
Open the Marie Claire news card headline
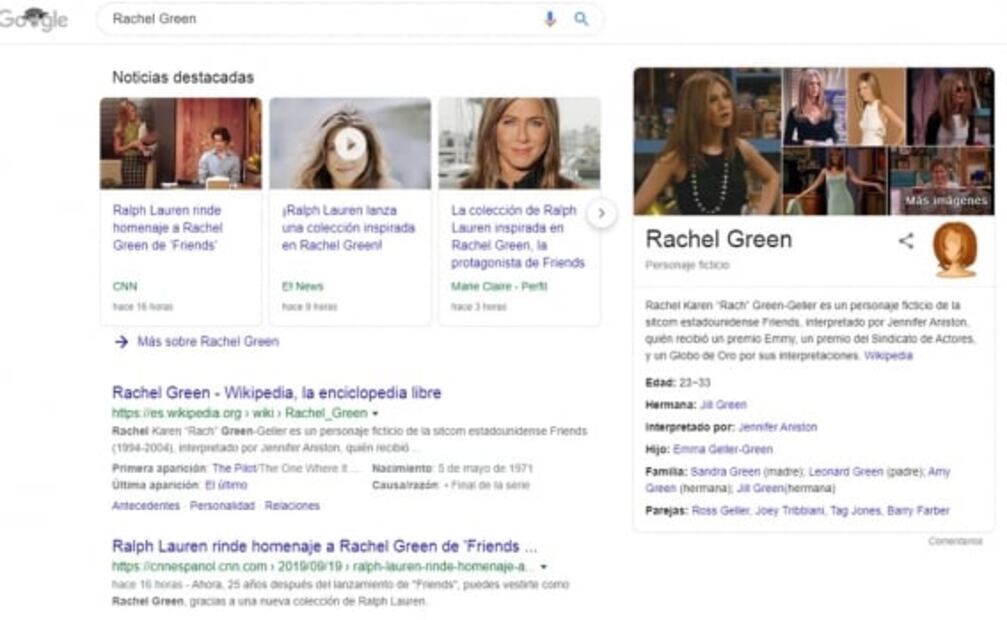[517, 237]
